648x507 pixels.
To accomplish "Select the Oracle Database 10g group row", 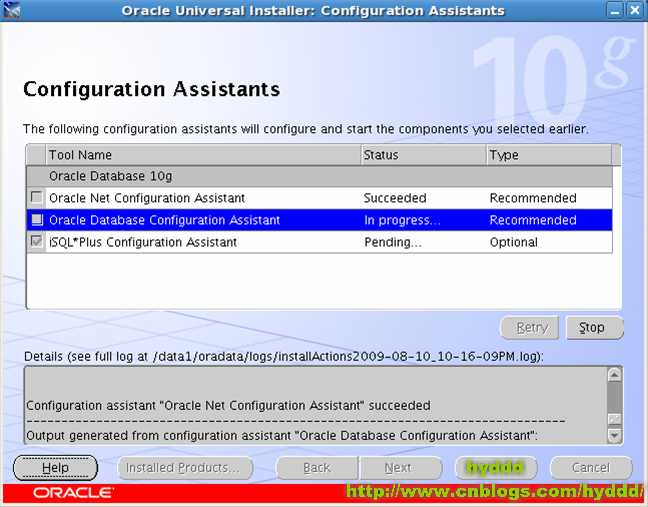I will point(319,176).
